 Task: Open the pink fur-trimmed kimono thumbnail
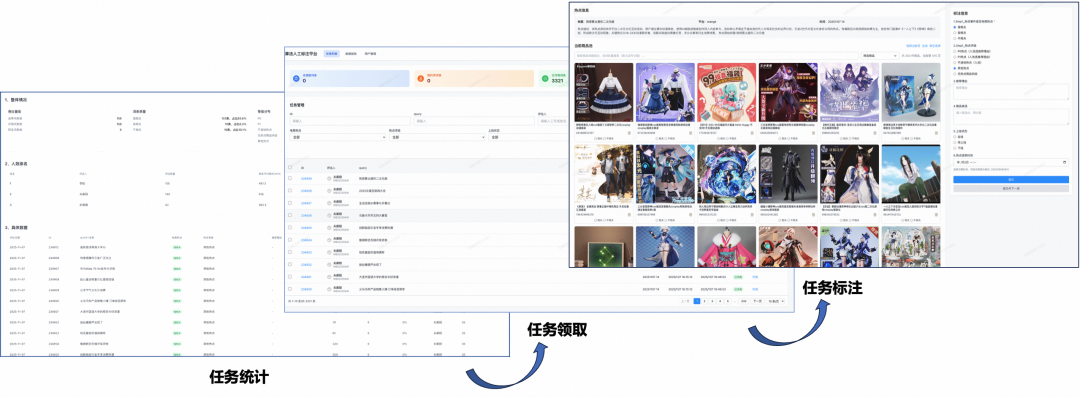pos(727,246)
